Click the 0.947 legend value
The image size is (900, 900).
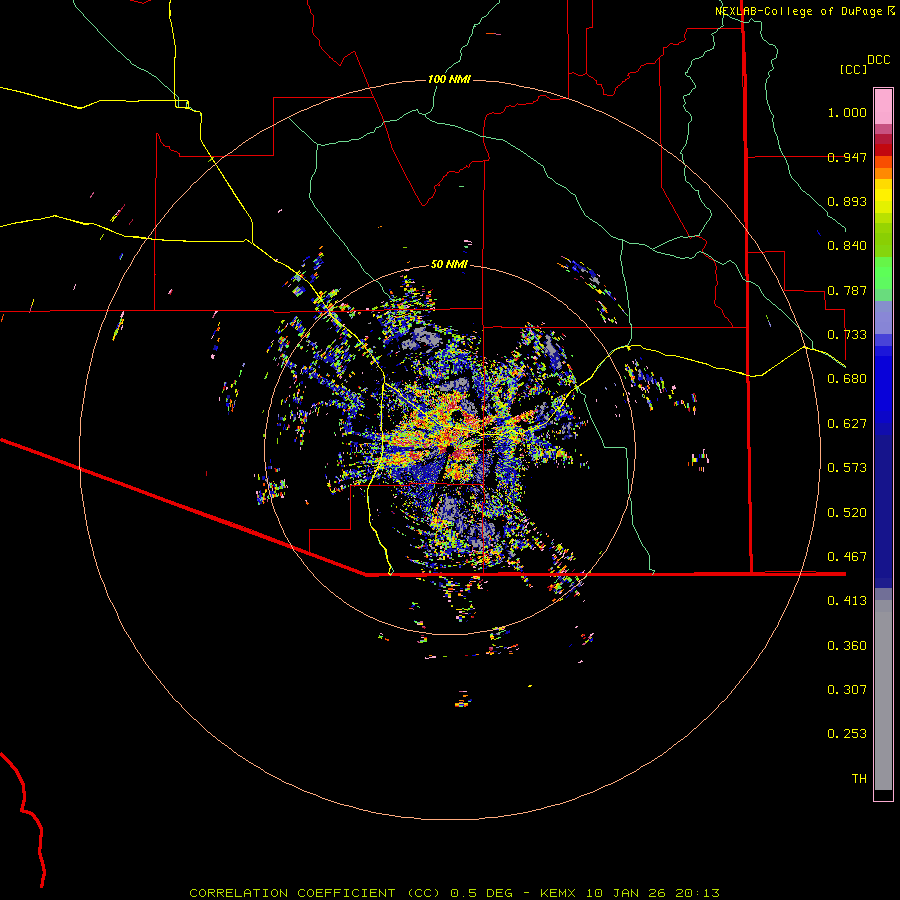pyautogui.click(x=847, y=157)
